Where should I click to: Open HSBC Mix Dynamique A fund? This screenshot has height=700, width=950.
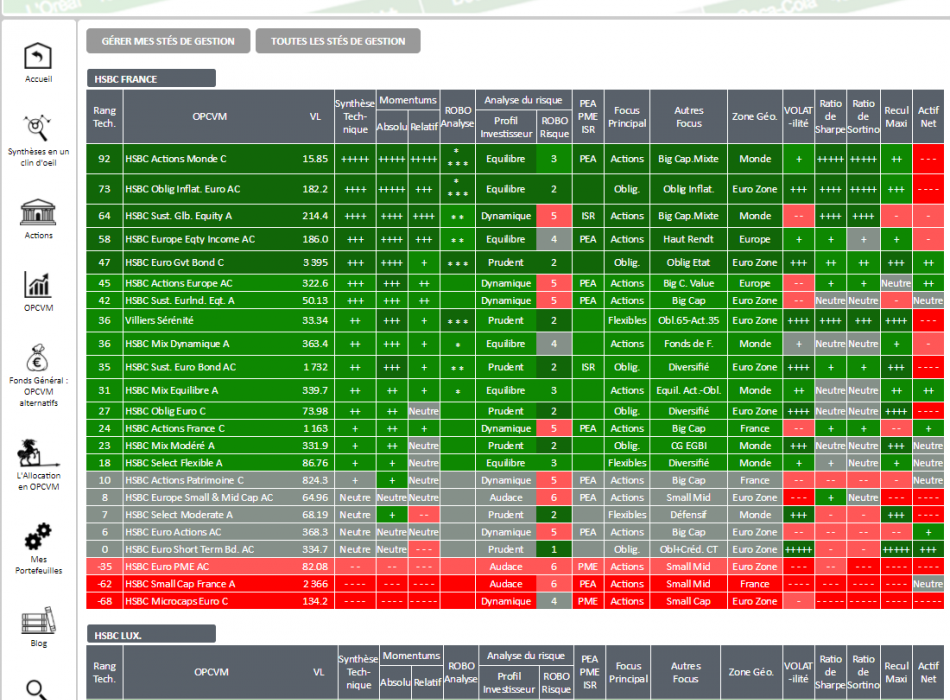[177, 344]
